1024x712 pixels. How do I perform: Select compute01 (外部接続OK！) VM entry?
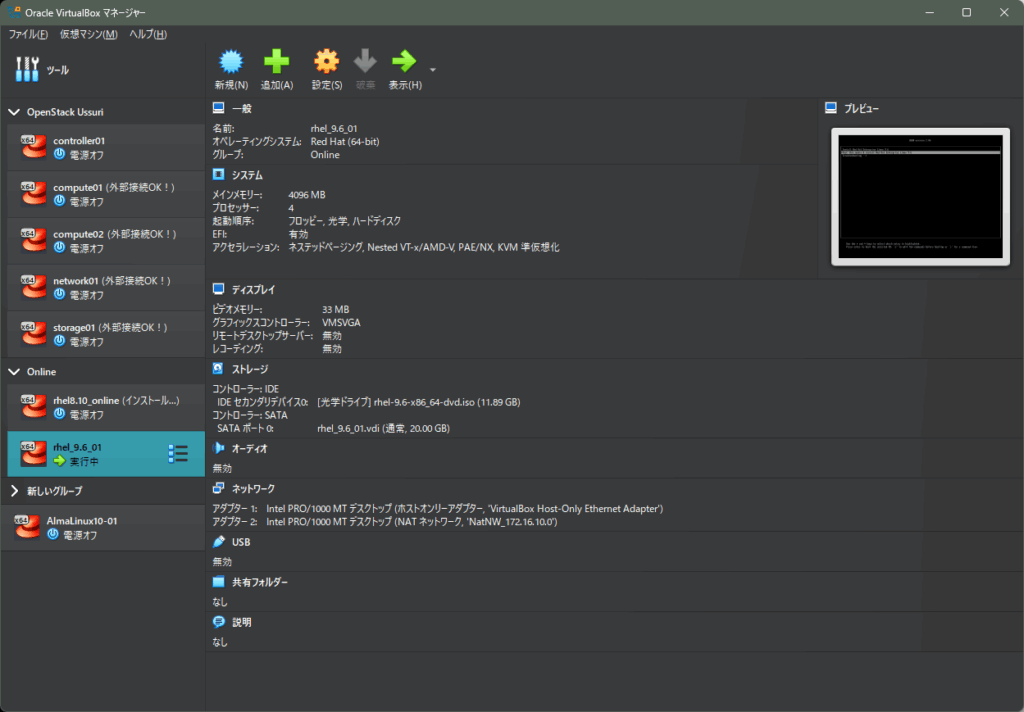tap(106, 194)
